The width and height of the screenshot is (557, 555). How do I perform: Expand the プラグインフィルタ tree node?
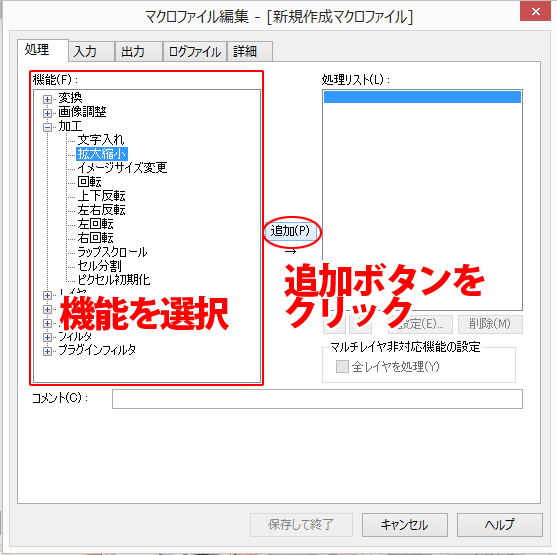[x=47, y=351]
